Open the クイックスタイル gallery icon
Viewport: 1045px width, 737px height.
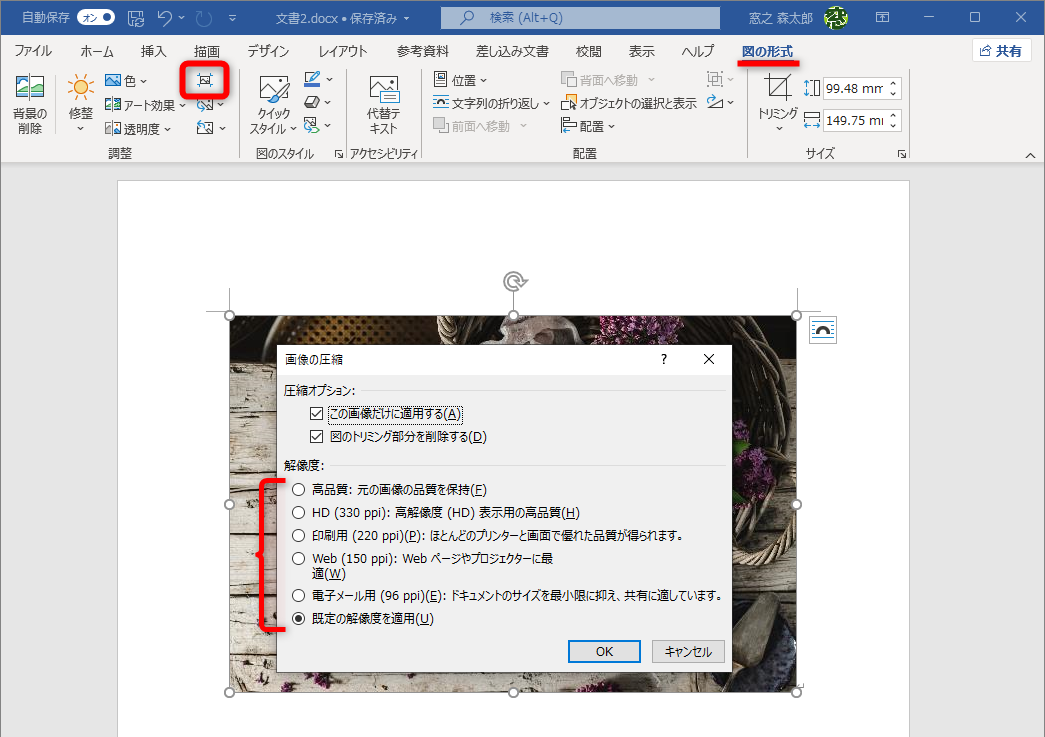274,89
